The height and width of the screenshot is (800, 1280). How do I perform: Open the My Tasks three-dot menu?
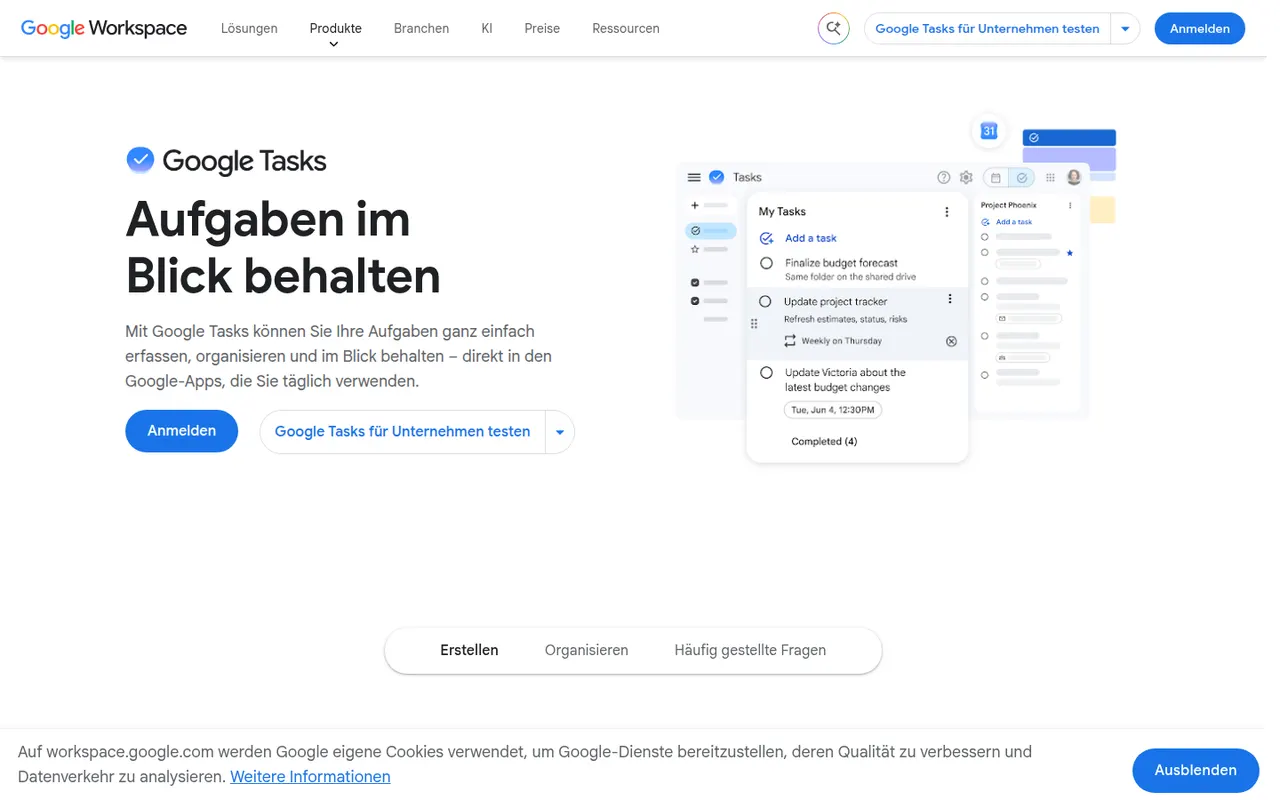(947, 212)
